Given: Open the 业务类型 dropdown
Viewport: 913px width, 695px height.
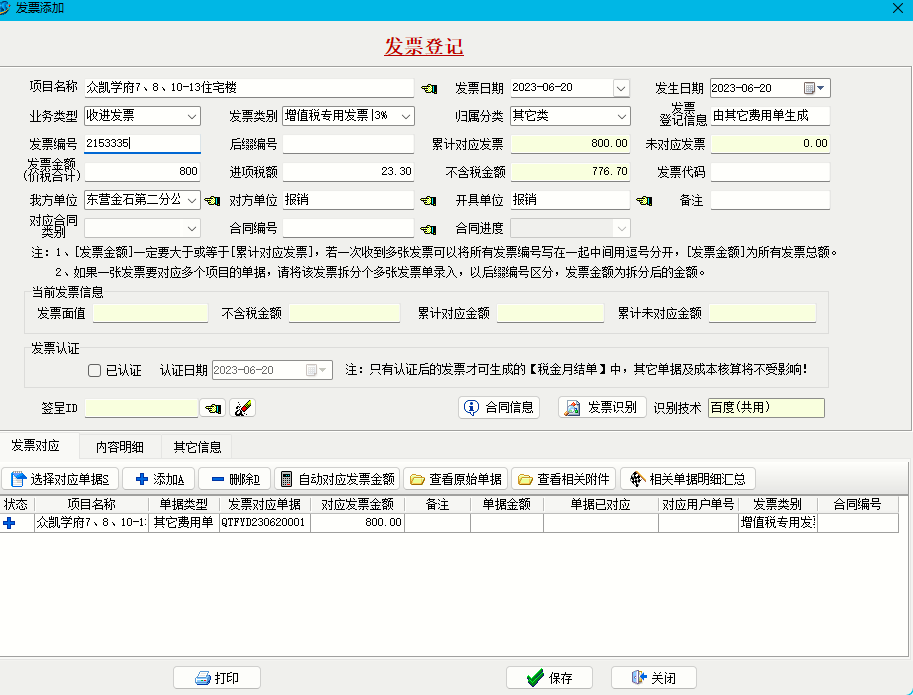Looking at the screenshot, I should click(x=192, y=116).
